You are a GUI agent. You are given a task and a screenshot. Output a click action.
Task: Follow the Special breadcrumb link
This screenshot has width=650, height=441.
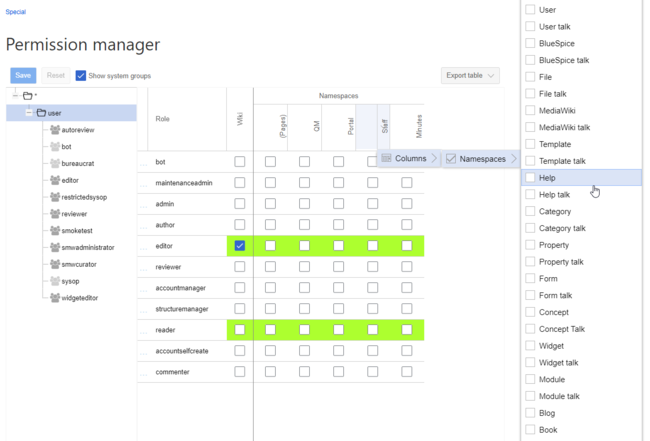click(16, 12)
